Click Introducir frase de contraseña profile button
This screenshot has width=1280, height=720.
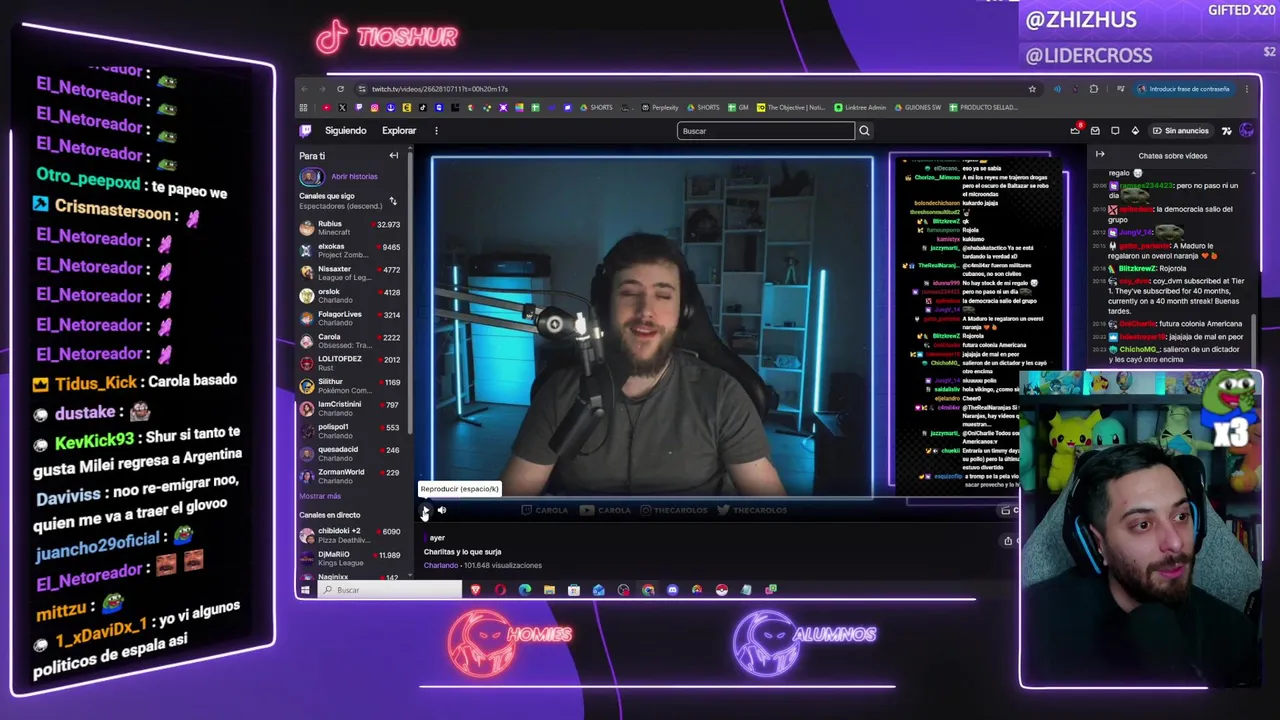coord(1184,89)
